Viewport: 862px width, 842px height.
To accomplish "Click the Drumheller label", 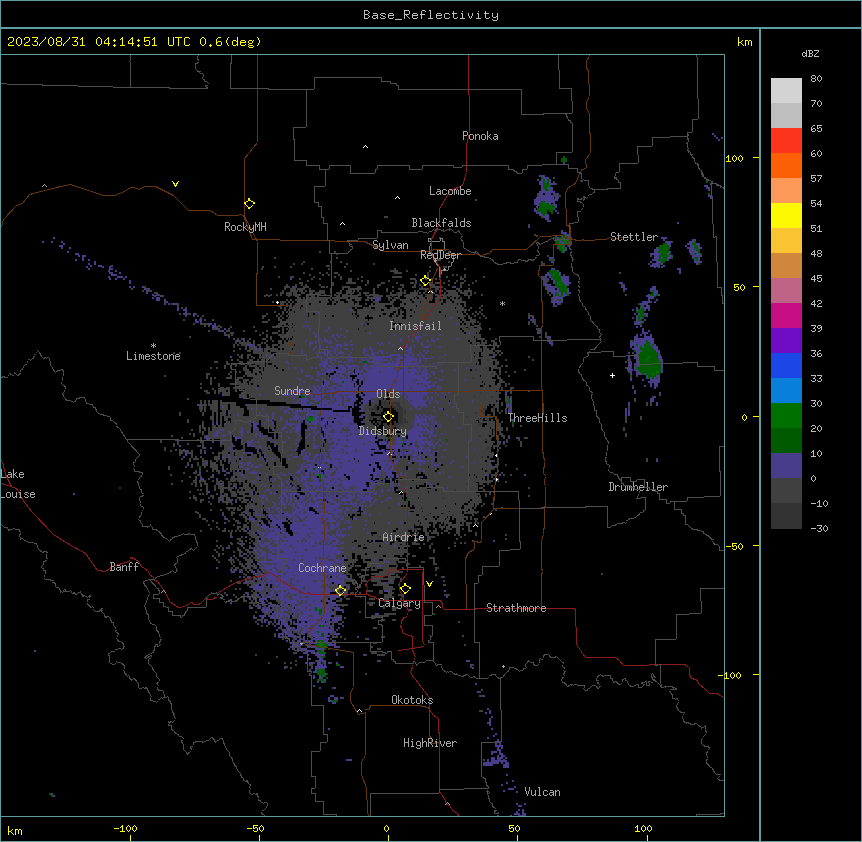I will point(638,487).
